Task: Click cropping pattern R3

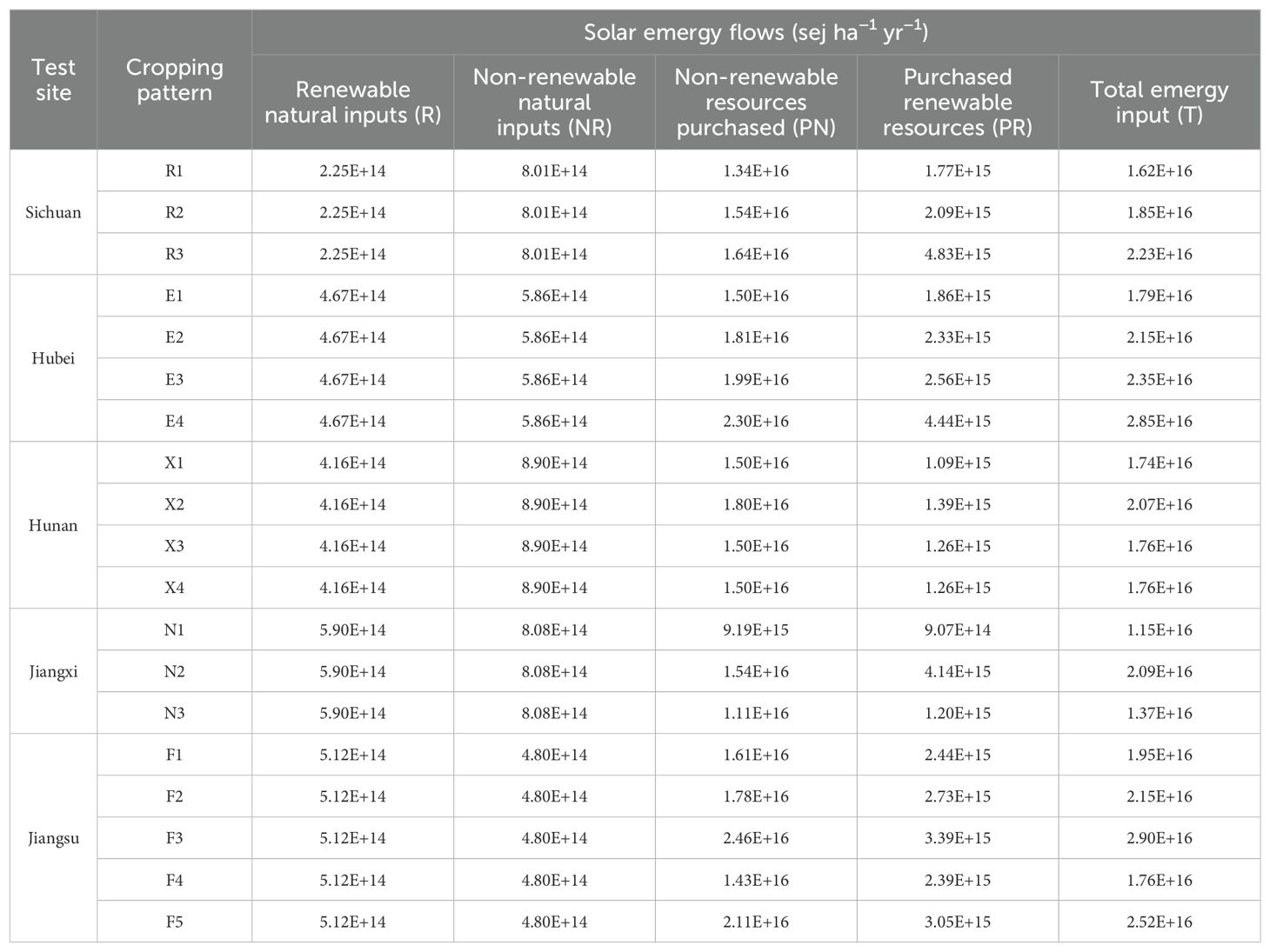Action: 174,254
